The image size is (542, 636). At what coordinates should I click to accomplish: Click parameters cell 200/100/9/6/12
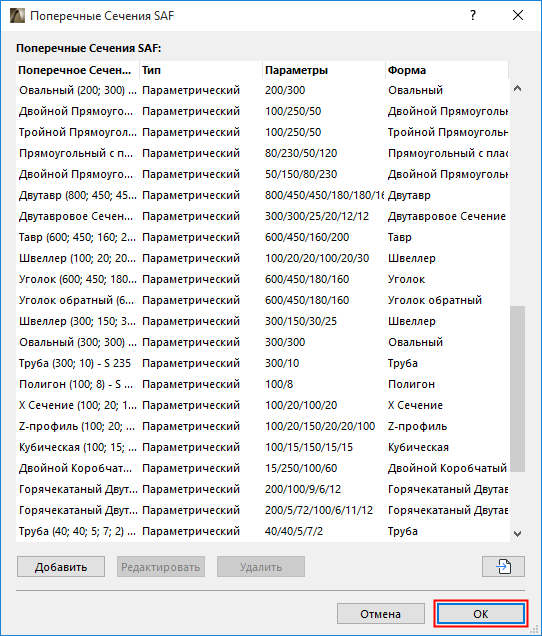pos(303,489)
